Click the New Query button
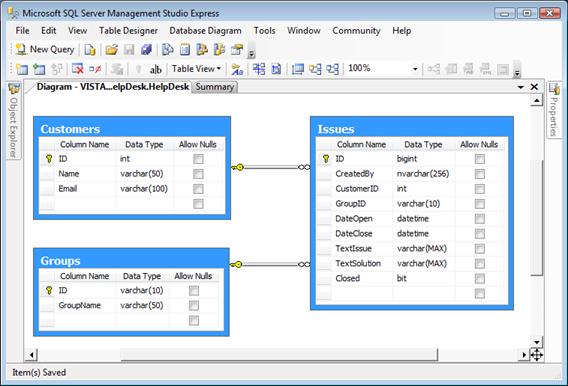Screen dimensions: 568x386 (x=45, y=49)
